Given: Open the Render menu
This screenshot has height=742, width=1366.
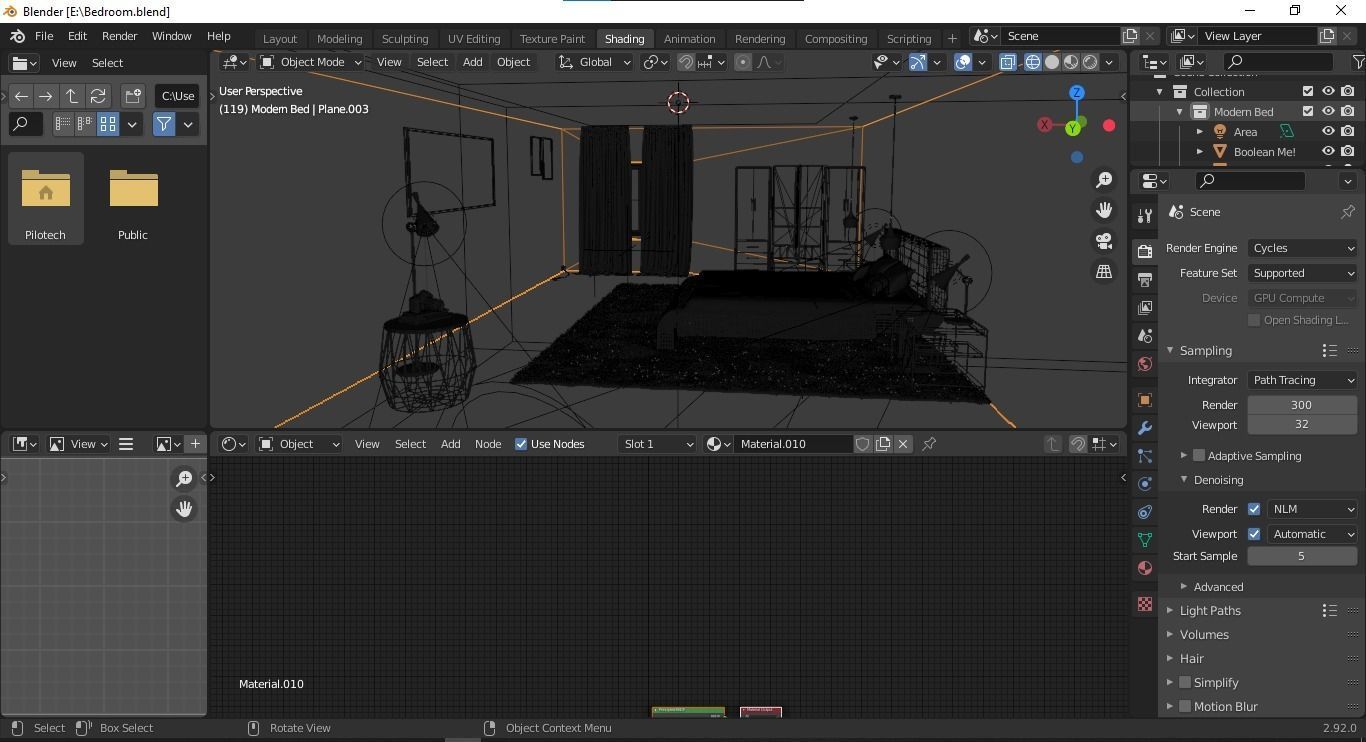Looking at the screenshot, I should click(x=119, y=36).
